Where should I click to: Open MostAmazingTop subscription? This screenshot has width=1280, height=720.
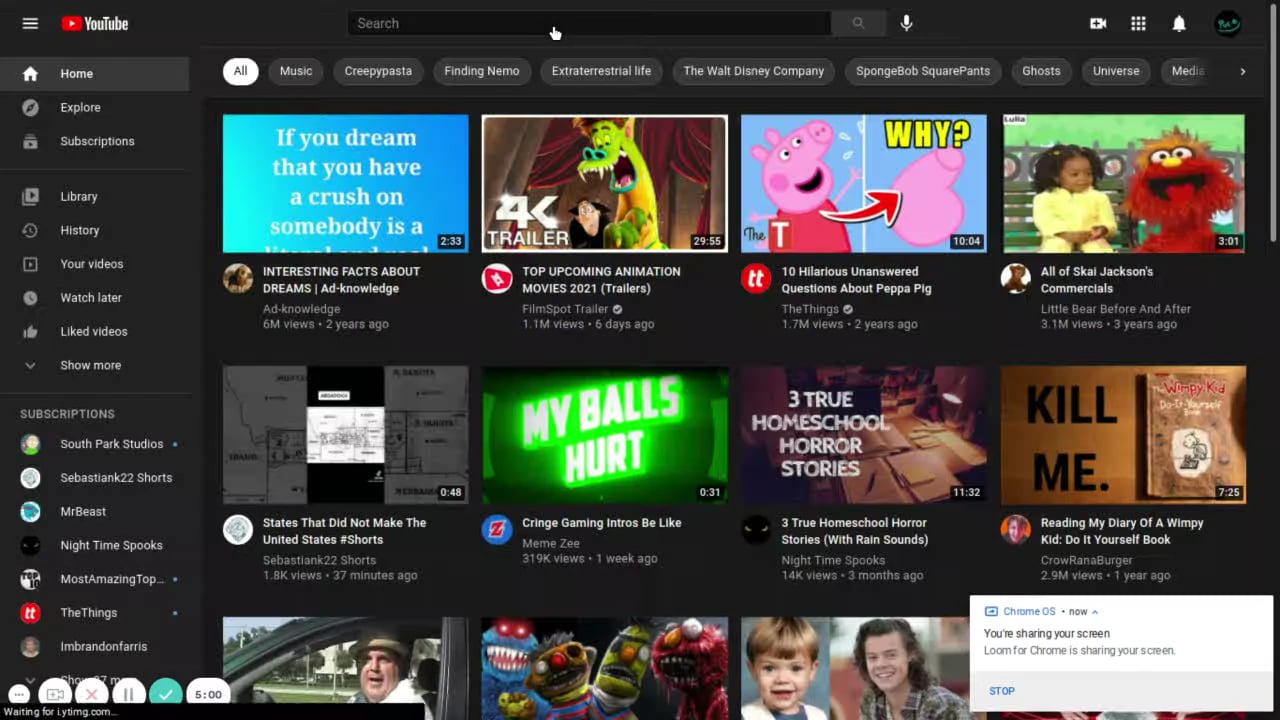point(94,579)
